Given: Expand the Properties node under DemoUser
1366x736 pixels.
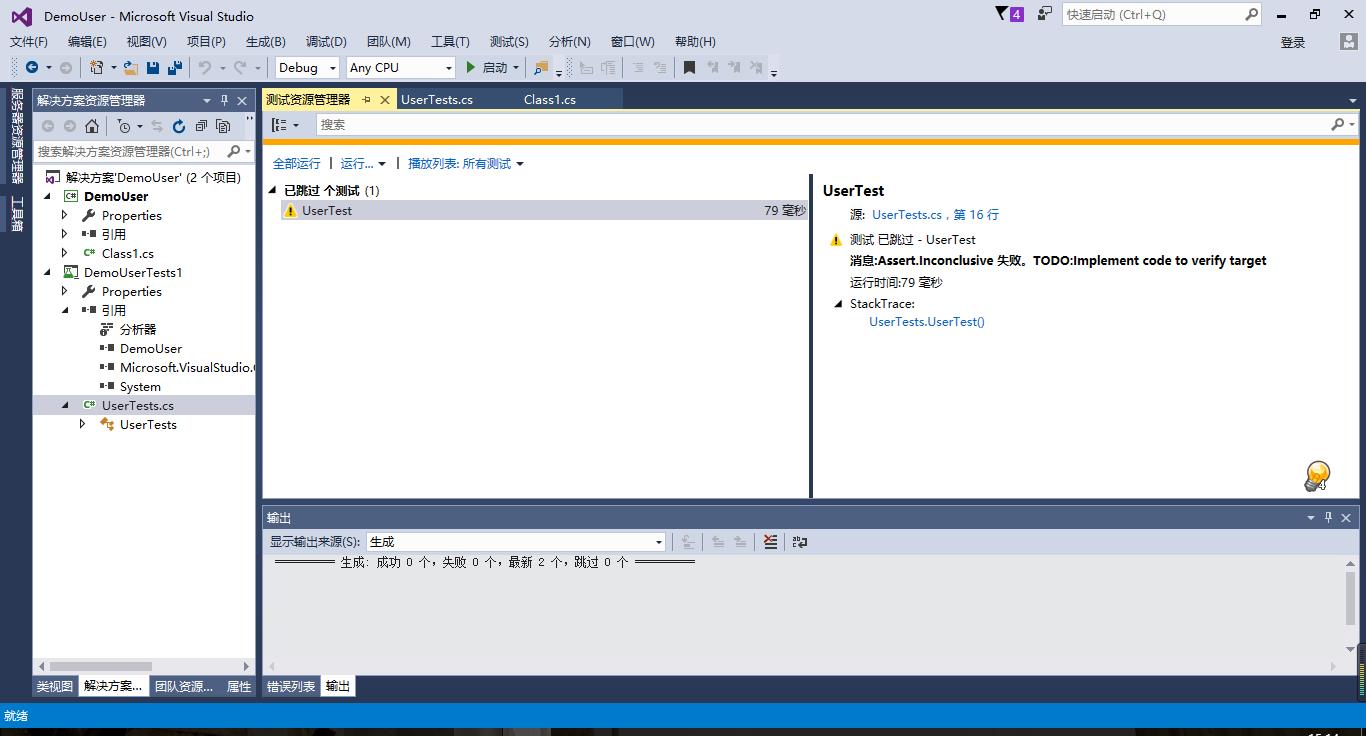Looking at the screenshot, I should click(65, 215).
